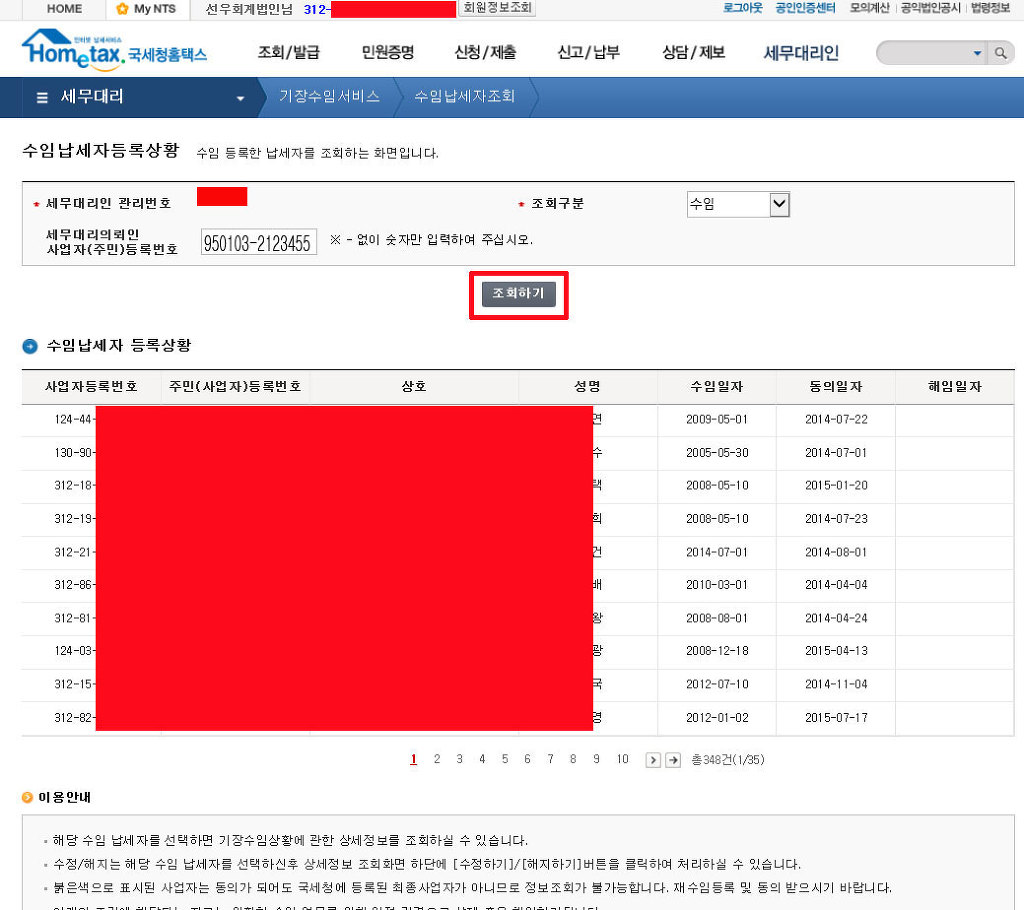Click the 모의계산 link
This screenshot has height=910, width=1024.
(x=869, y=8)
